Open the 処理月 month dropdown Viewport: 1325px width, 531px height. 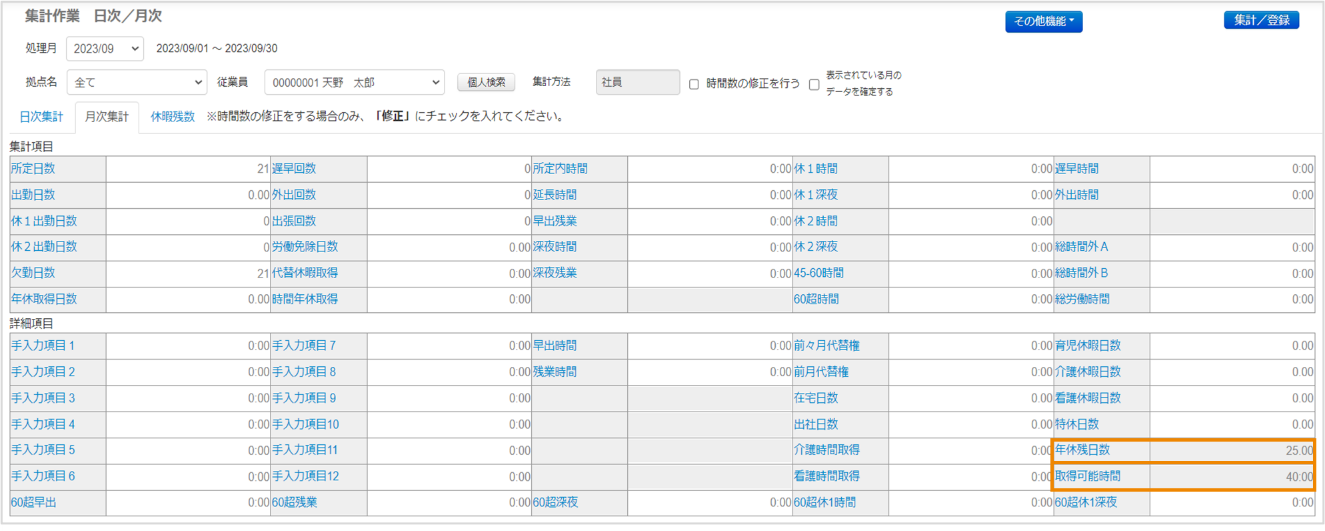pyautogui.click(x=105, y=48)
